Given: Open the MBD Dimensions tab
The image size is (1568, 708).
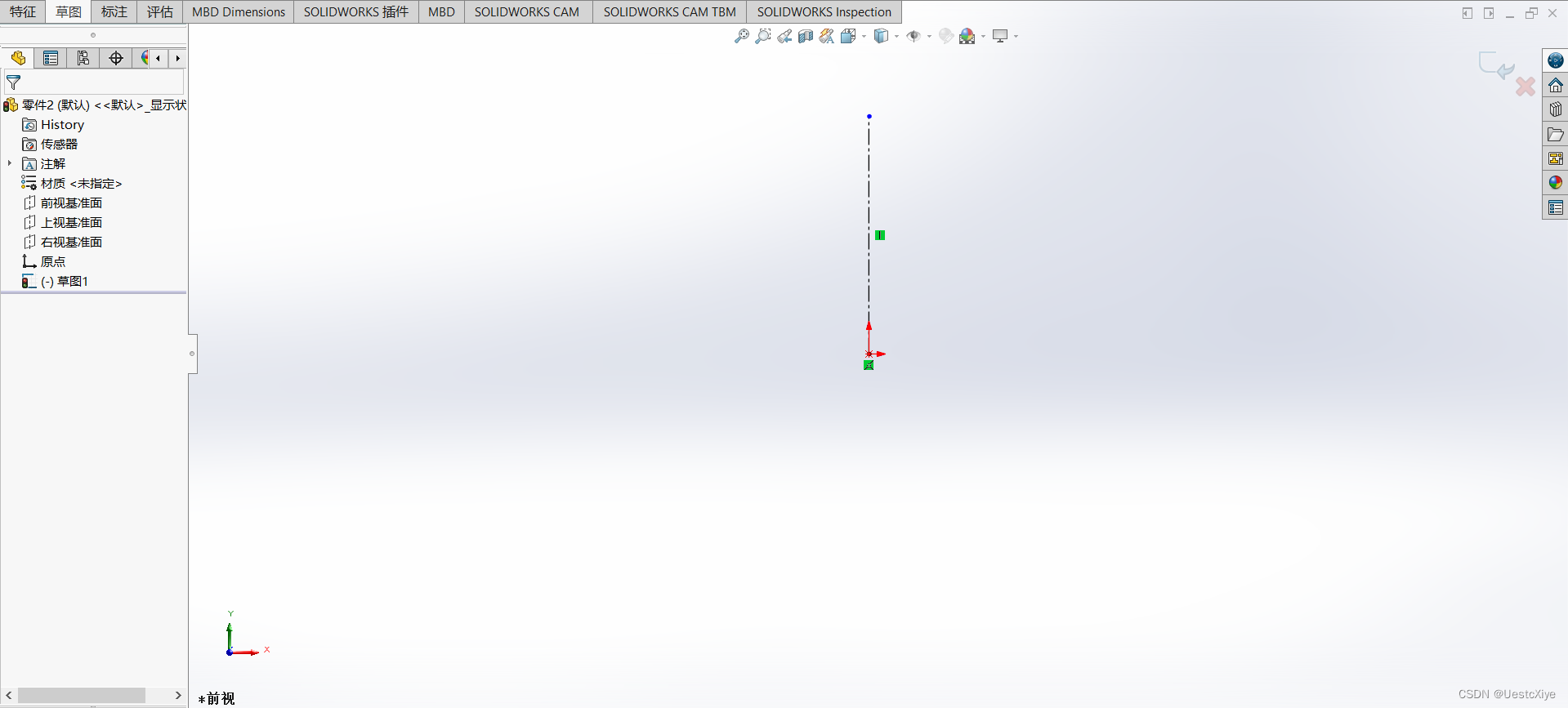Looking at the screenshot, I should (239, 11).
